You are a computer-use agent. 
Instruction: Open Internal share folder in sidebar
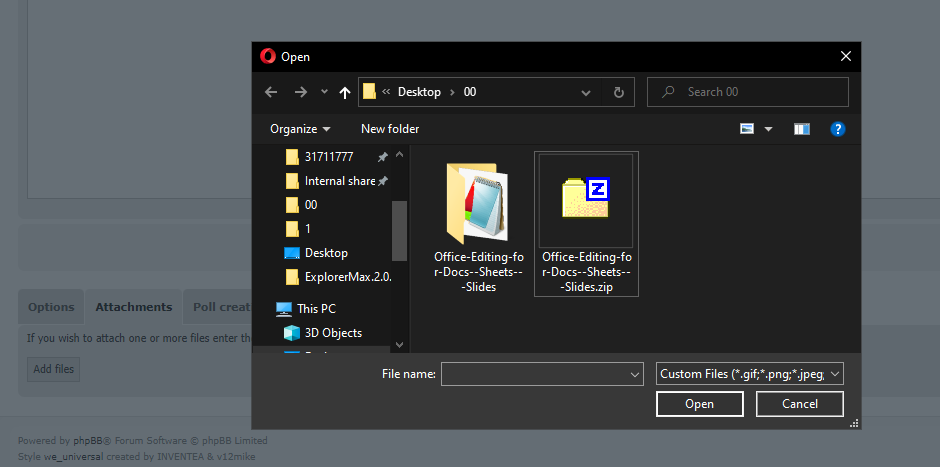pos(340,181)
